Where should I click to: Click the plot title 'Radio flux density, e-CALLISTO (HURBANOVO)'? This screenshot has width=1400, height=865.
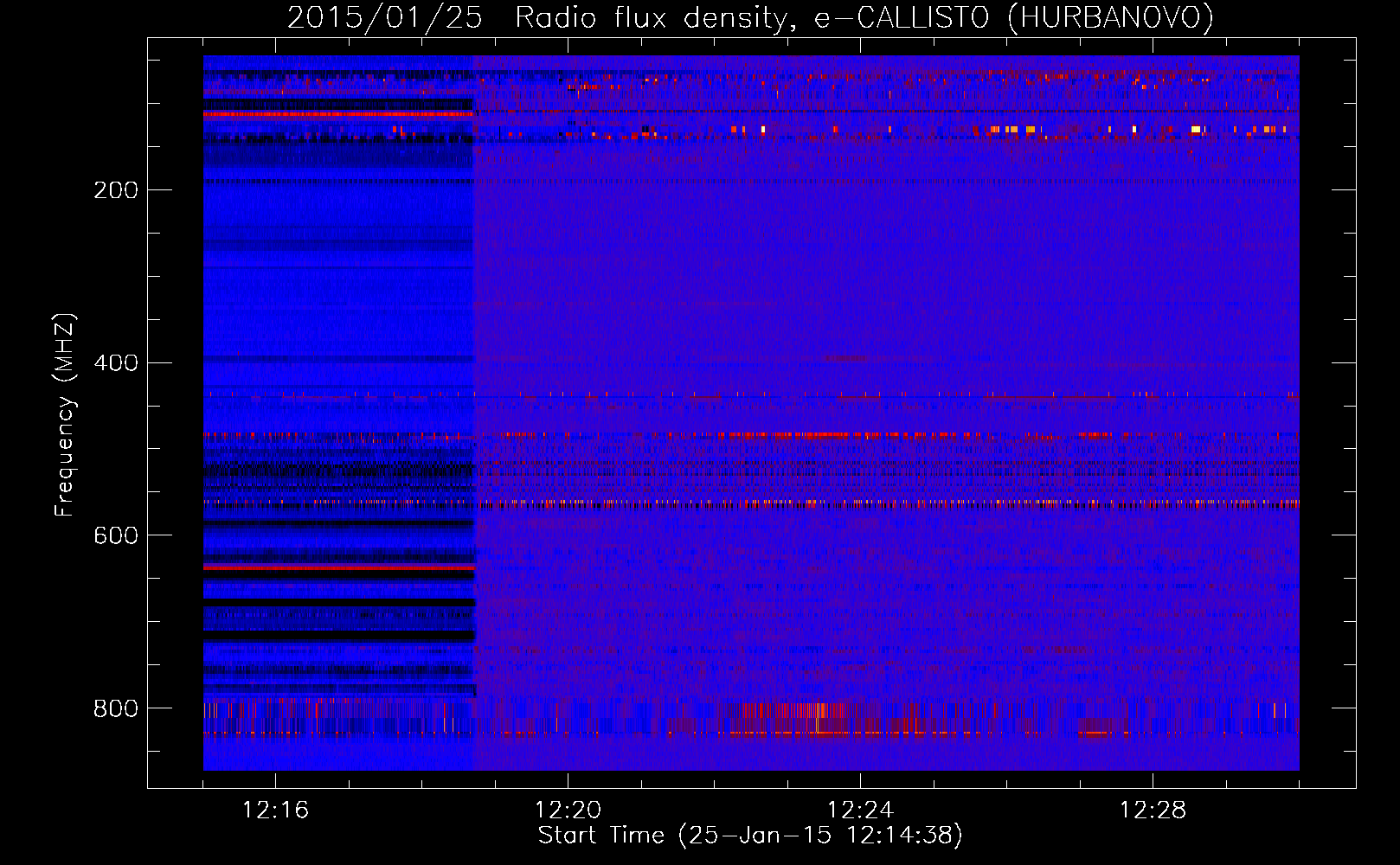[864, 17]
